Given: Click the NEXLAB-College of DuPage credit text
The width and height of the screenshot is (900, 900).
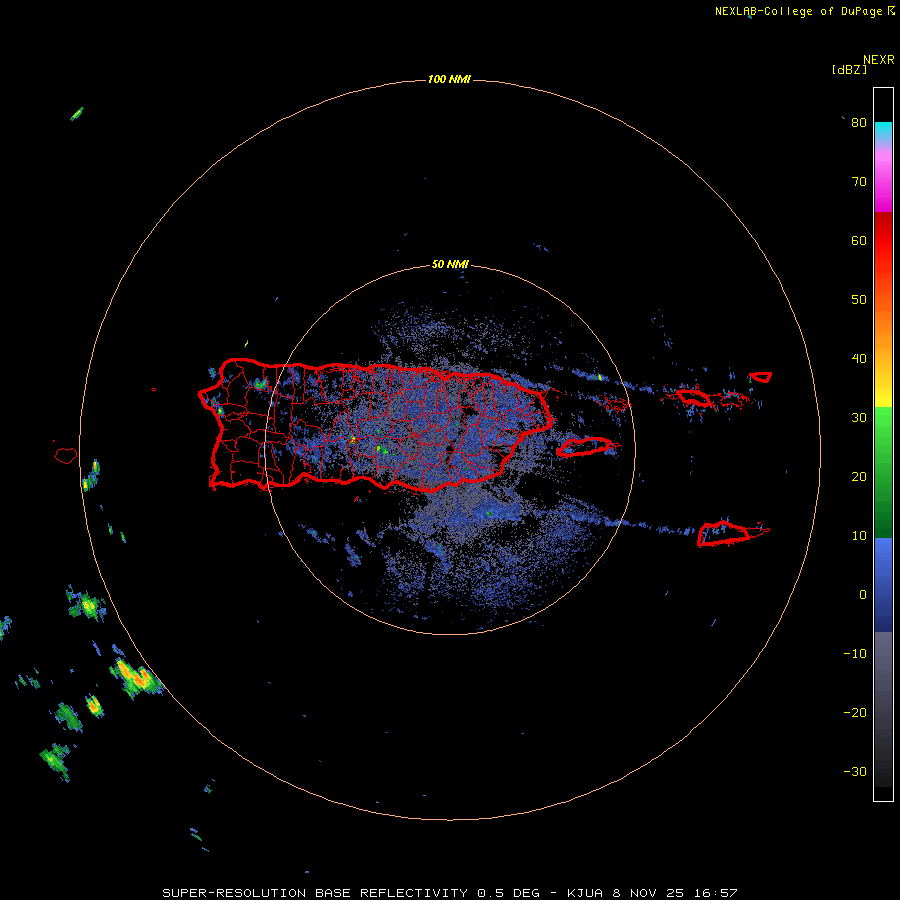Looking at the screenshot, I should tap(798, 11).
